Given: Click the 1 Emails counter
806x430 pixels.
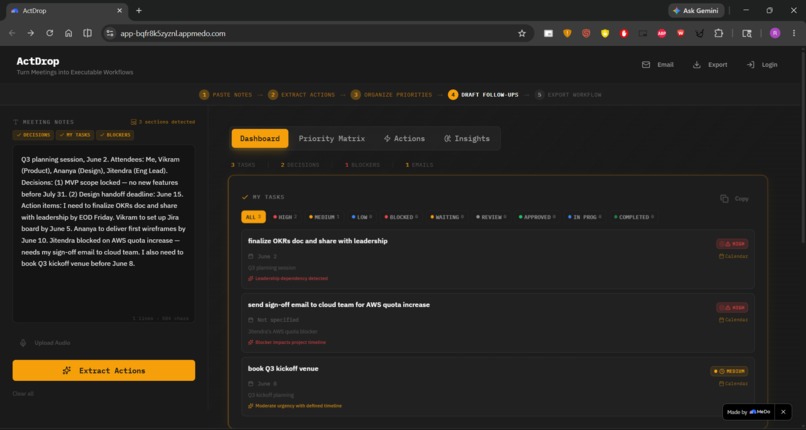Looking at the screenshot, I should (419, 165).
